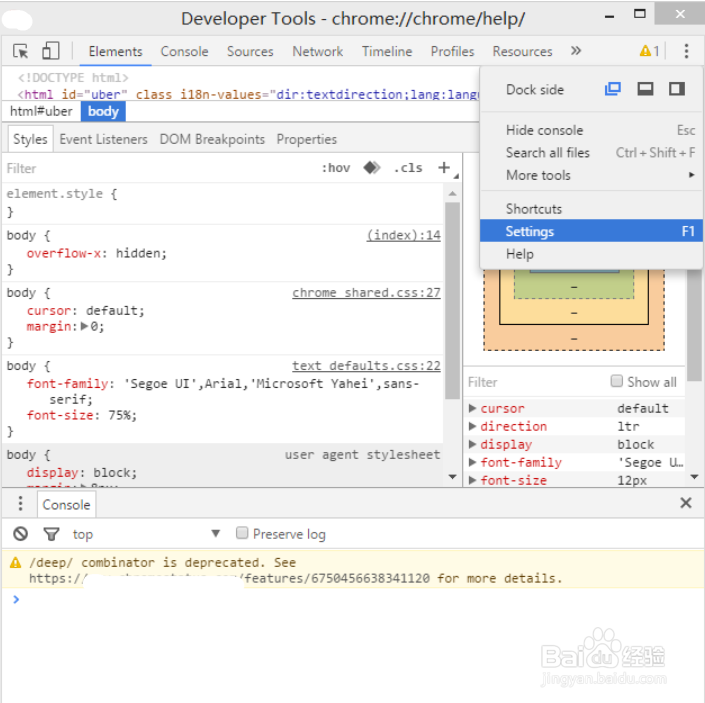Viewport: 705px width, 703px height.
Task: Click the overflow-x property name
Action: tap(63, 253)
